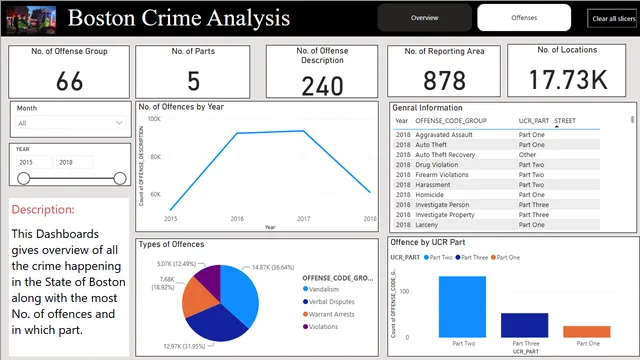640x360 pixels.
Task: Select the Investigate Property table row
Action: pyautogui.click(x=496, y=215)
